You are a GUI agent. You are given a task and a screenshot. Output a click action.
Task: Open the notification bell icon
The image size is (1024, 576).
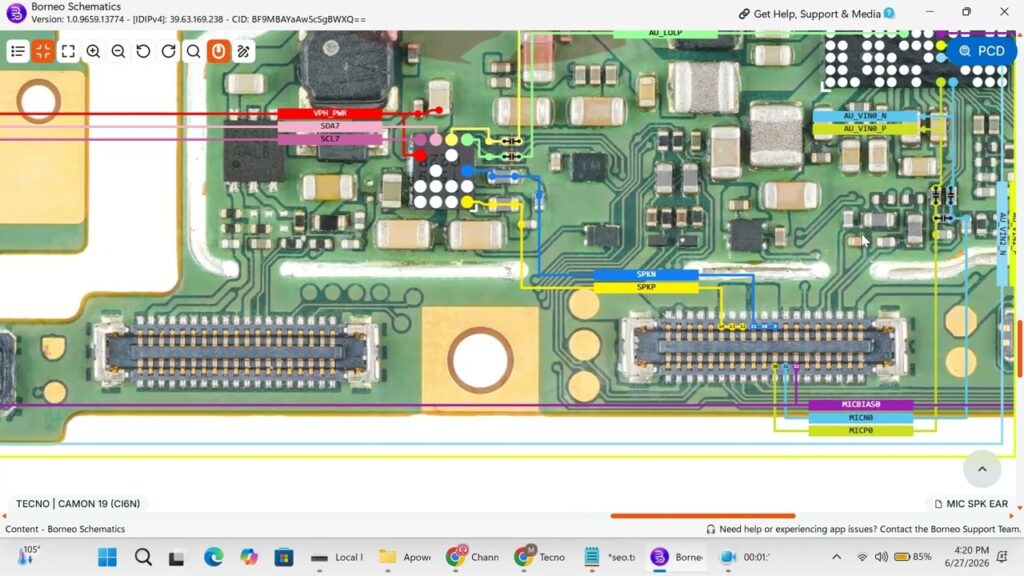(x=1002, y=557)
